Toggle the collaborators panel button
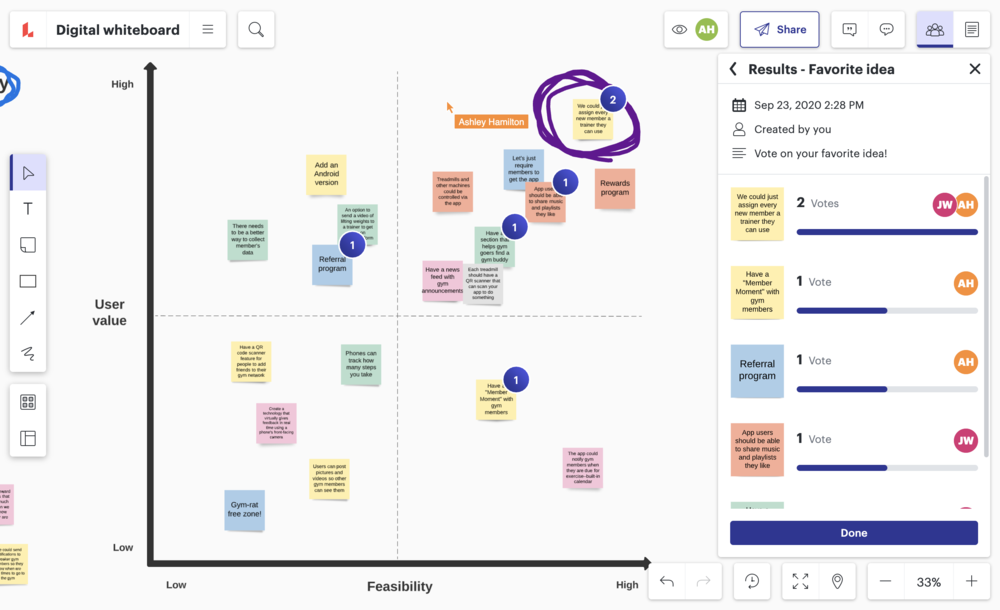Screen dimensions: 1000x610 pos(935,30)
